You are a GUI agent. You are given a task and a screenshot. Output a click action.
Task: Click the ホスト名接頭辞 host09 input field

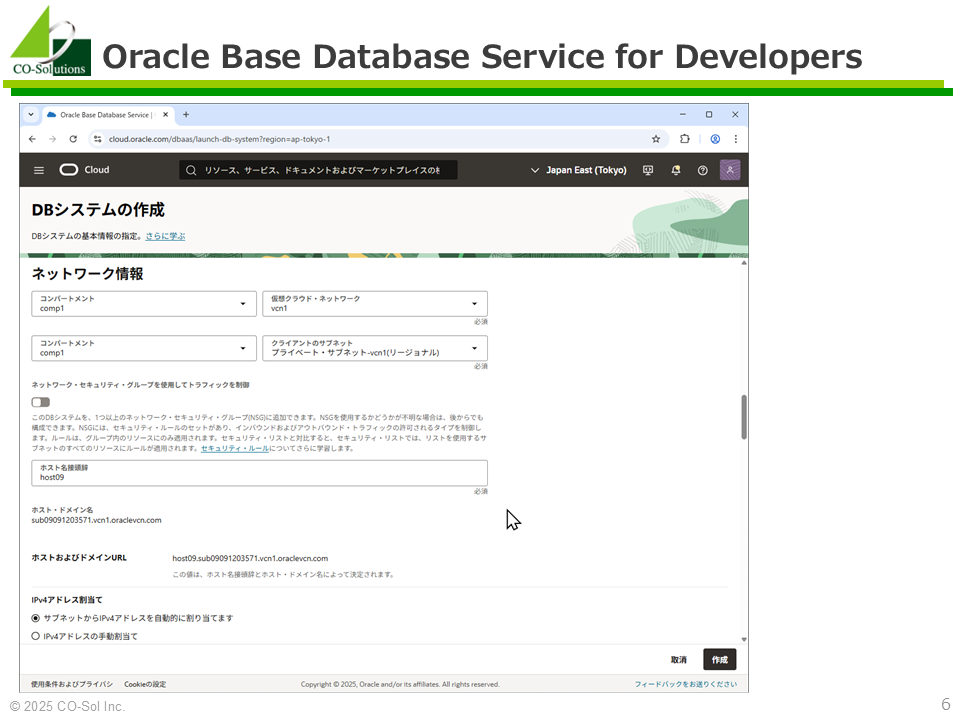pyautogui.click(x=260, y=473)
